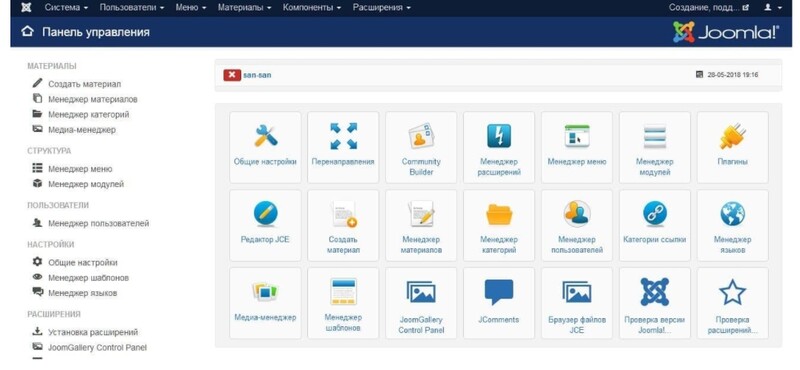This screenshot has height=370, width=800.
Task: Open Менеджер пользователей in the sidebar
Action: coord(91,223)
